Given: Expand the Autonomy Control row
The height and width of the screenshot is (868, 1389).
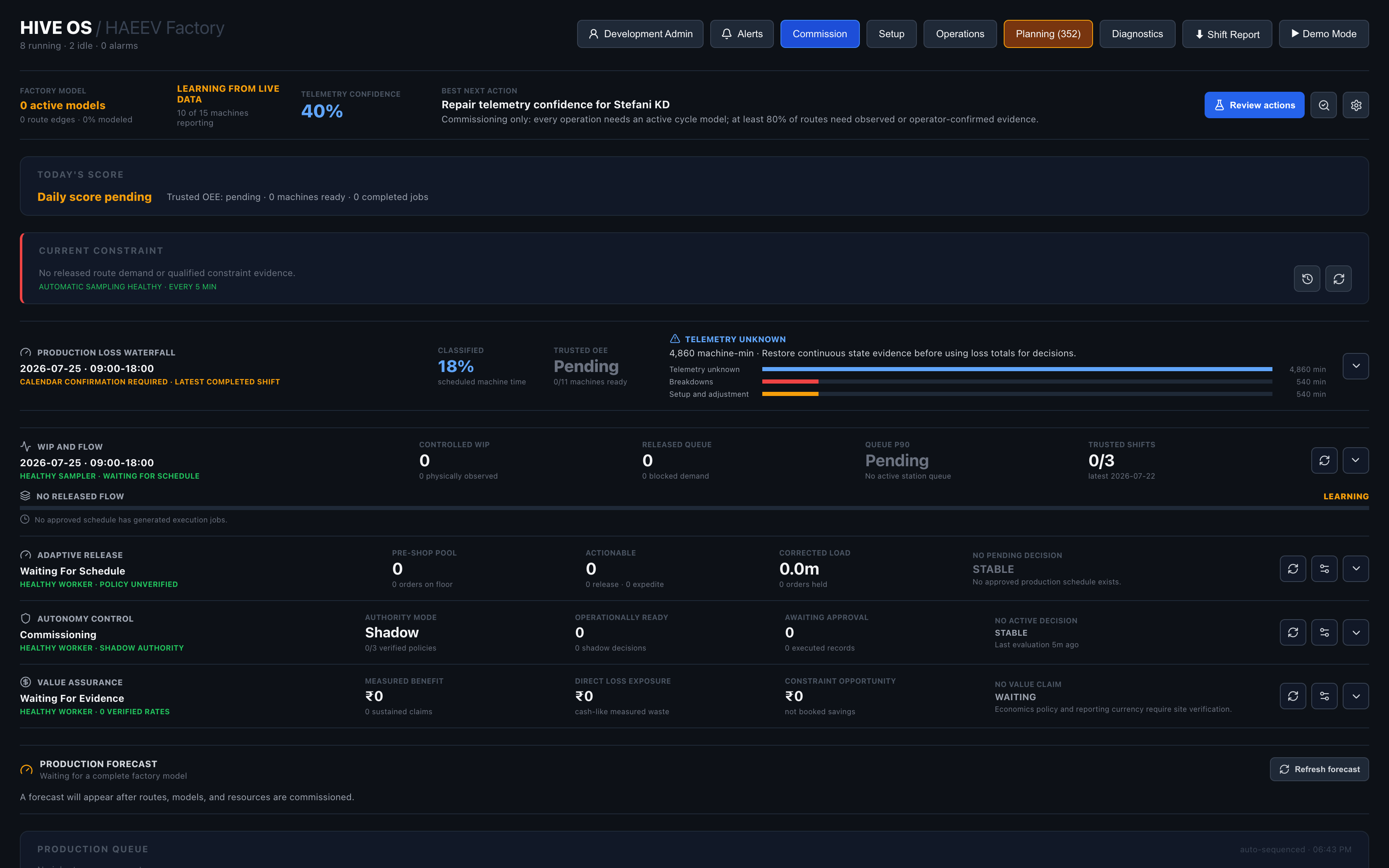Looking at the screenshot, I should 1356,632.
